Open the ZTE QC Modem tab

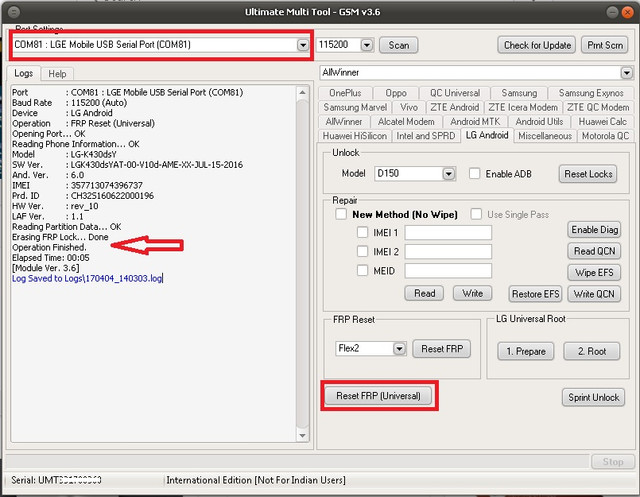coord(598,107)
